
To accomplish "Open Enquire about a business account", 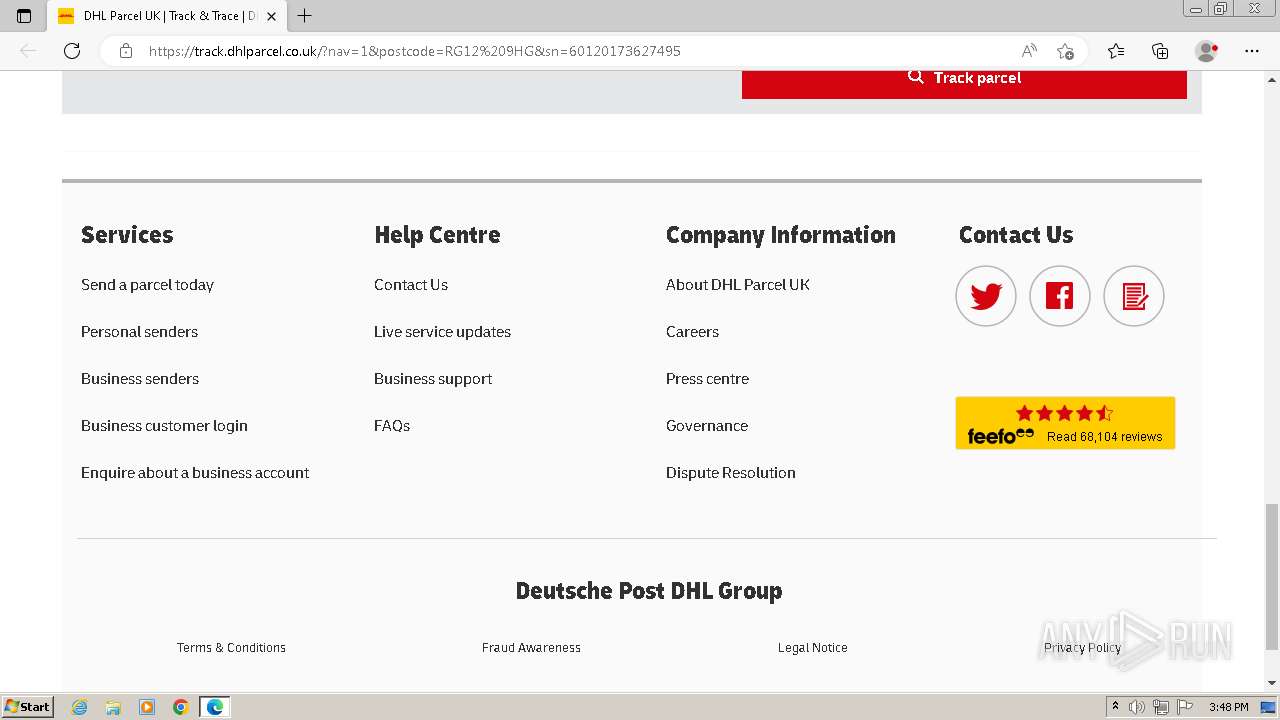I will pos(195,473).
